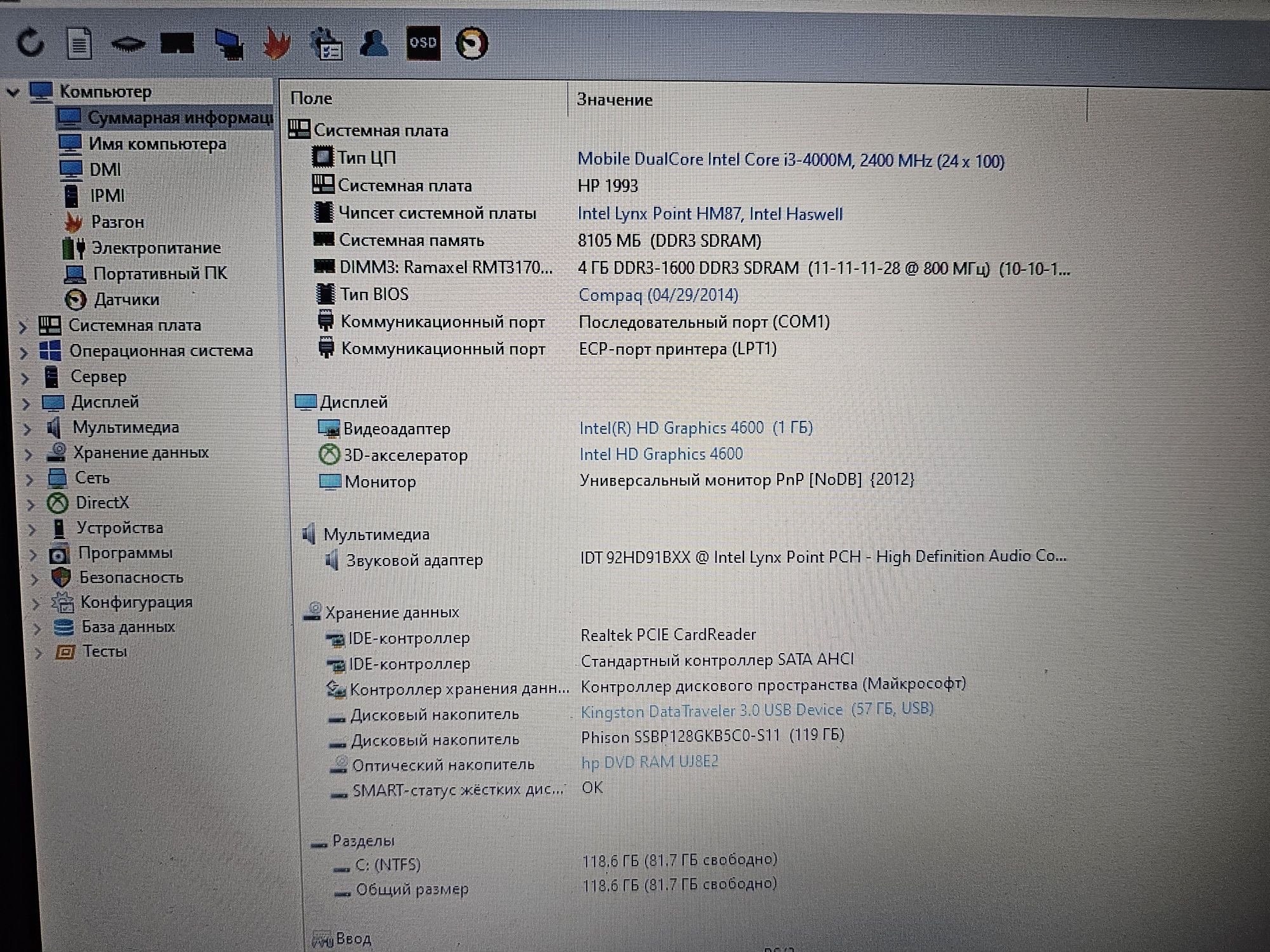This screenshot has height=952, width=1270.
Task: Expand the Безопасность tree node
Action: (34, 579)
